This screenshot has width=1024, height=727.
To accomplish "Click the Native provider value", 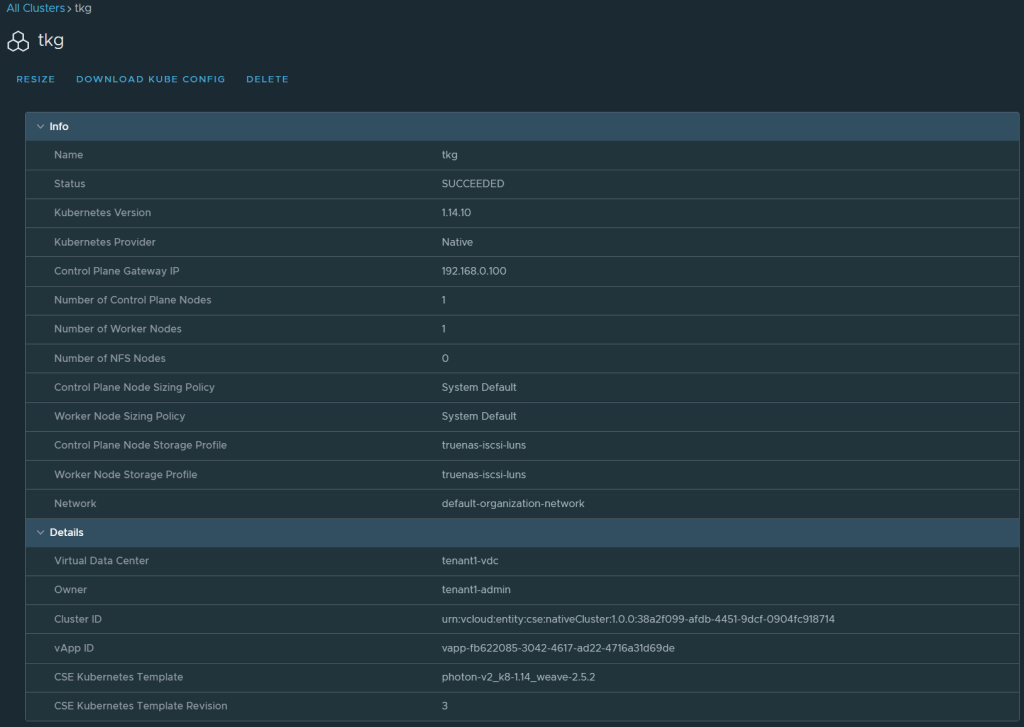I will point(457,242).
